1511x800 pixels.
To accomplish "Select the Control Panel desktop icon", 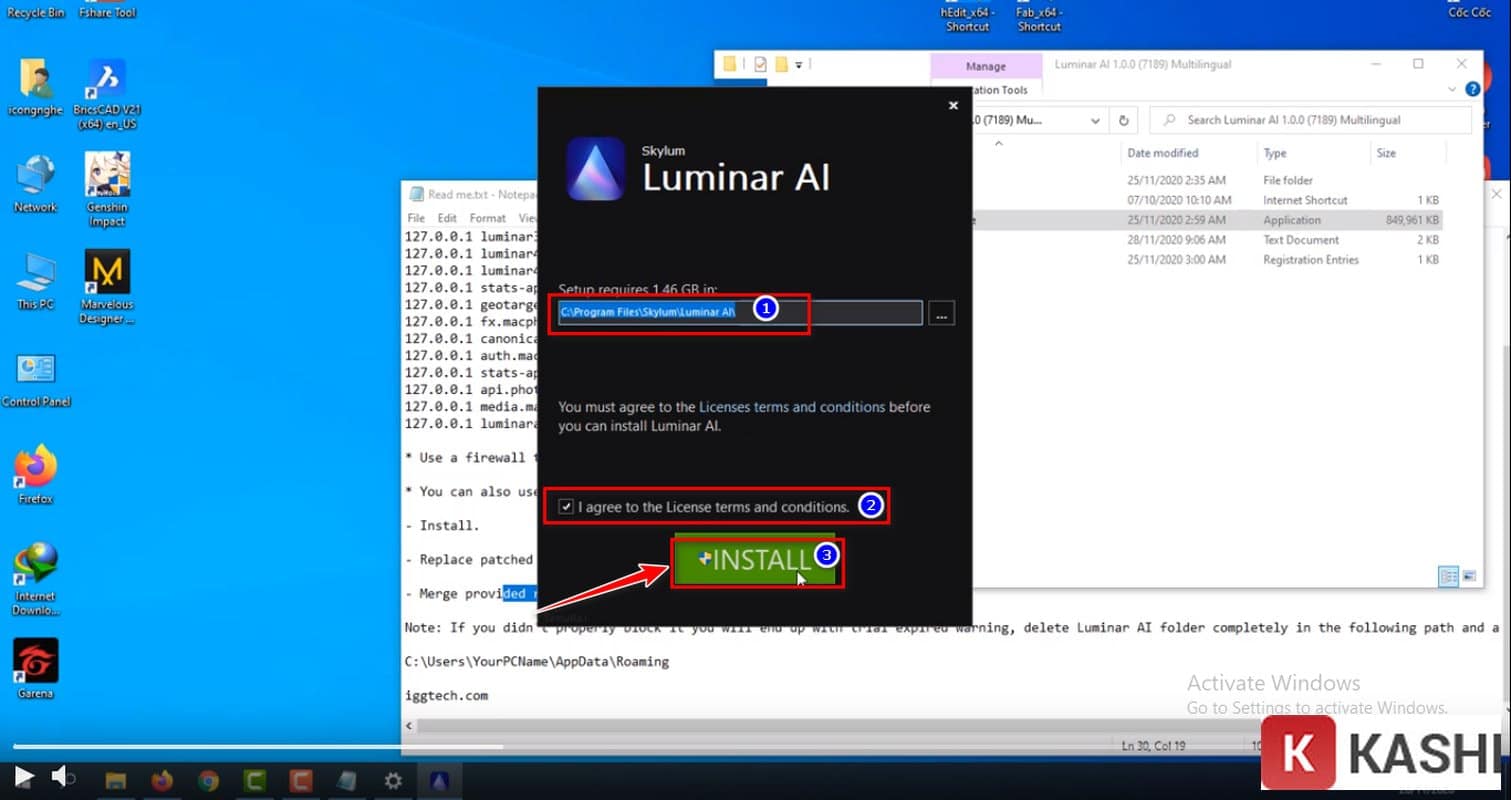I will click(36, 379).
